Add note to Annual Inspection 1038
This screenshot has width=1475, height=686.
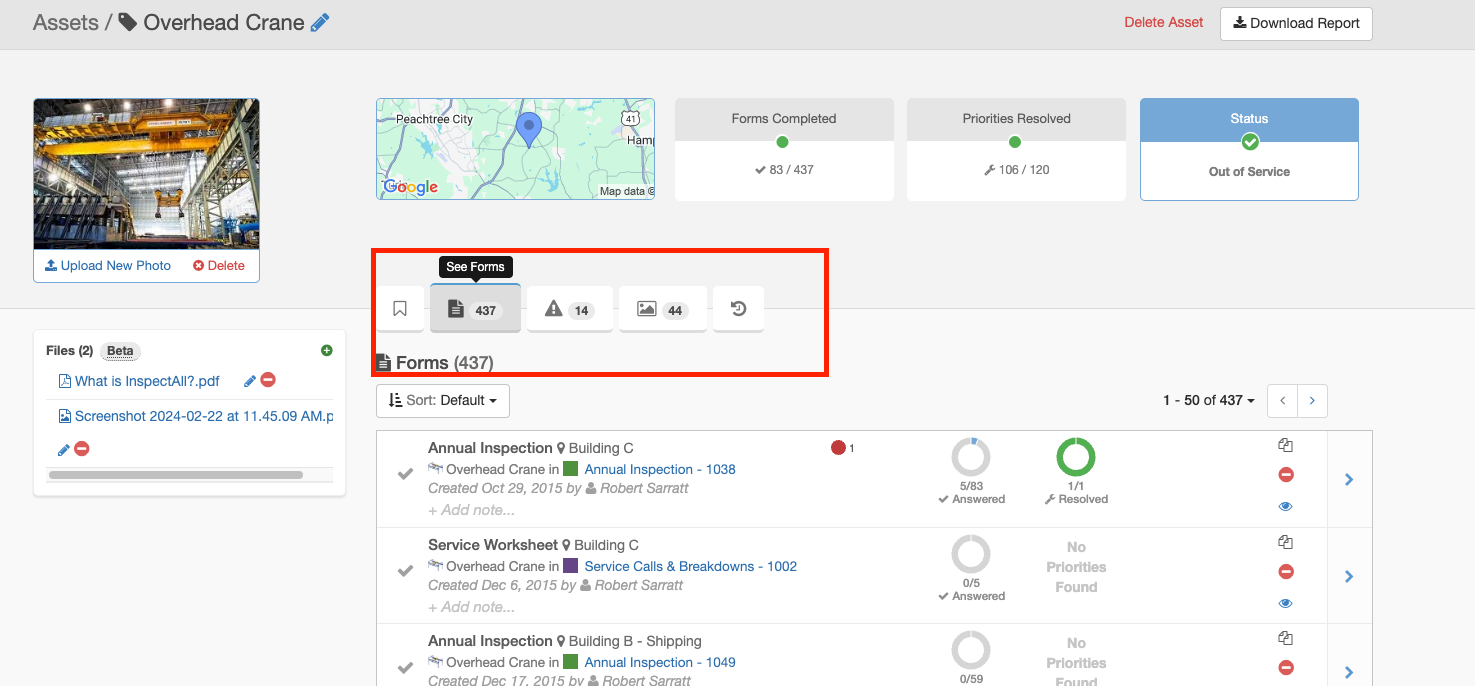(471, 510)
